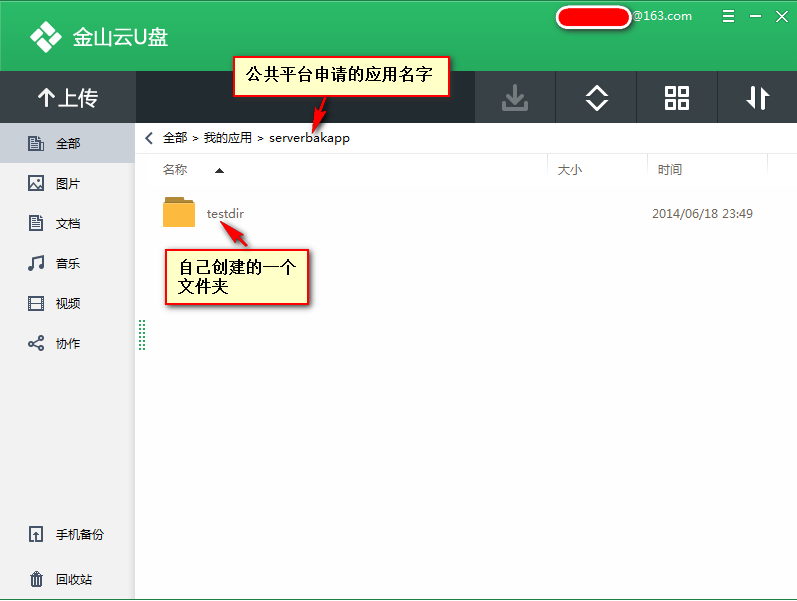Screen dimensions: 797x601
Task: Open 协作 share section
Action: 68,343
